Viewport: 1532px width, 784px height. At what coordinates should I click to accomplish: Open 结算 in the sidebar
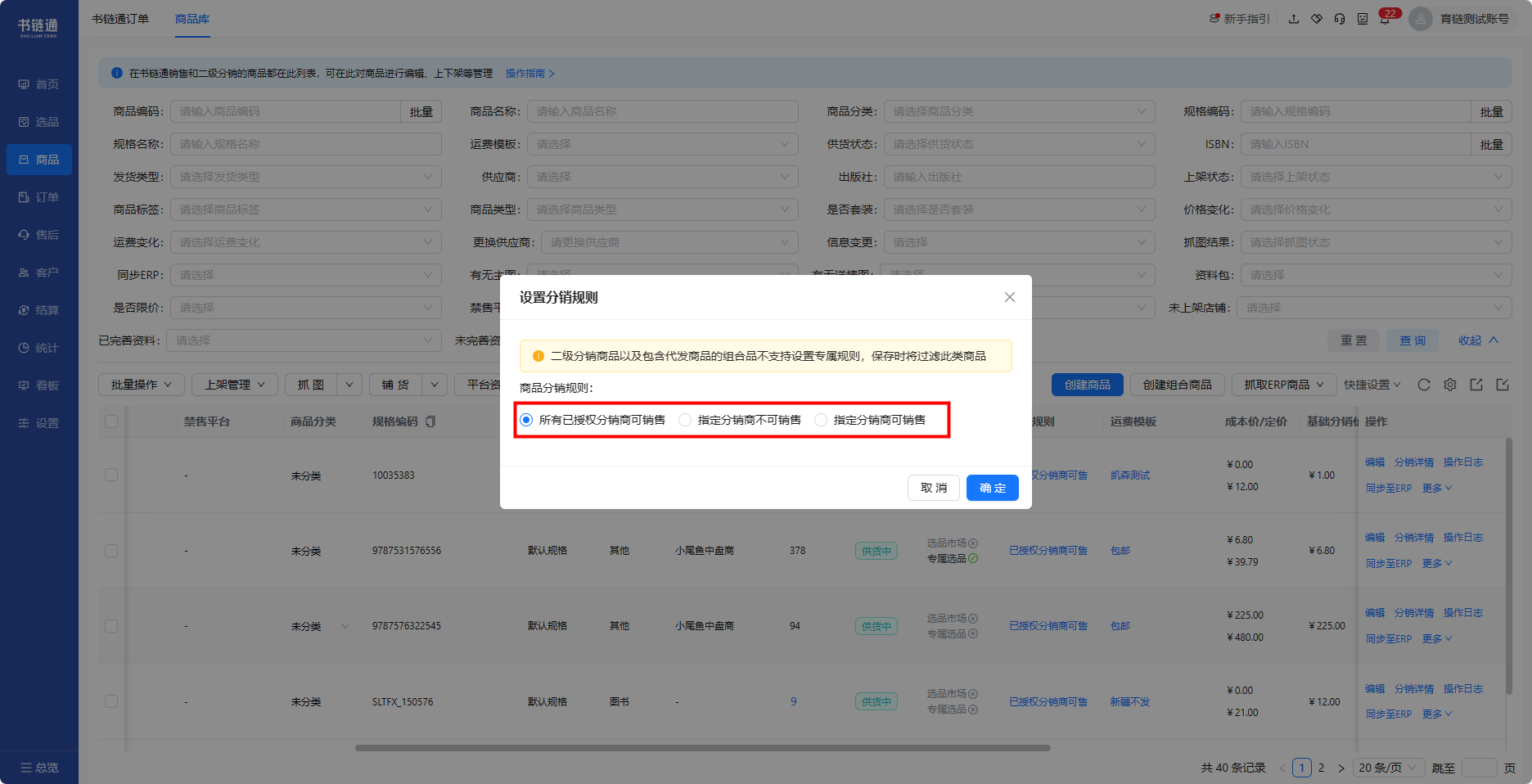pos(38,310)
